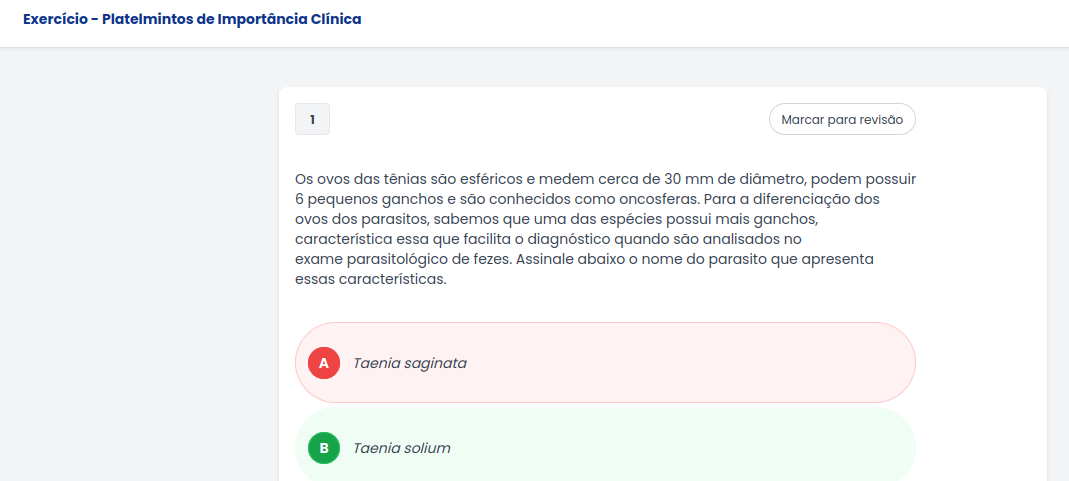Click the green B answer circle
This screenshot has height=481, width=1069.
pos(323,448)
